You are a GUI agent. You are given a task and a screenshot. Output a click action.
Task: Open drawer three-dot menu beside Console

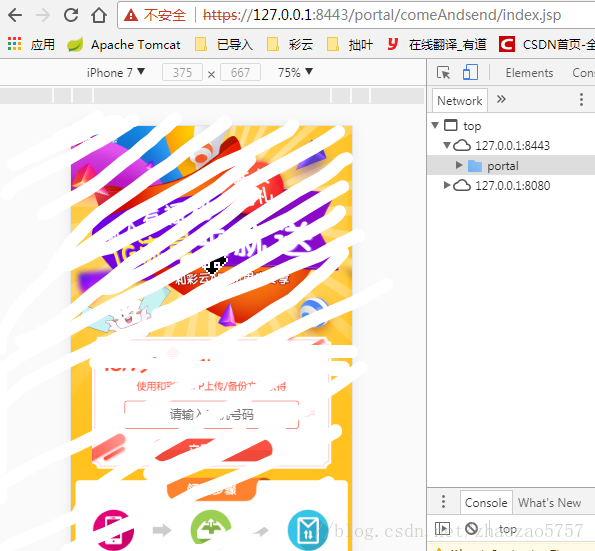[x=443, y=502]
